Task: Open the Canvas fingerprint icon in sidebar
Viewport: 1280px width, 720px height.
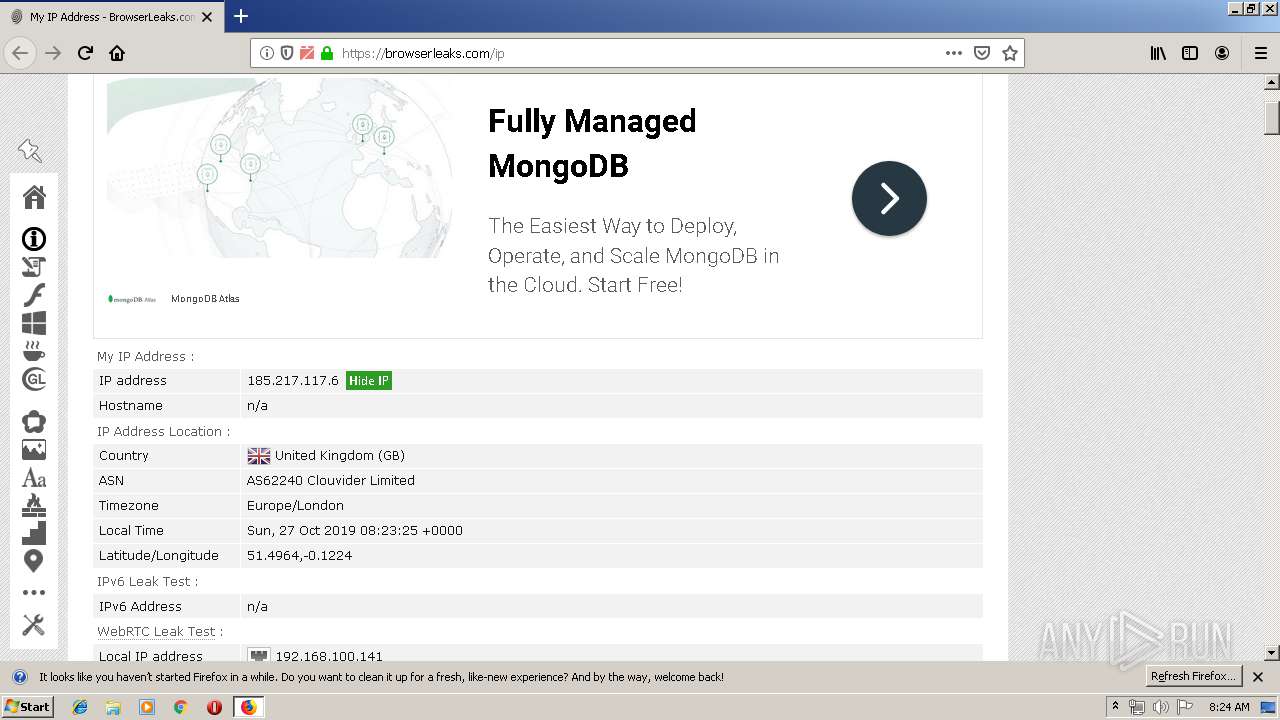Action: (x=34, y=422)
